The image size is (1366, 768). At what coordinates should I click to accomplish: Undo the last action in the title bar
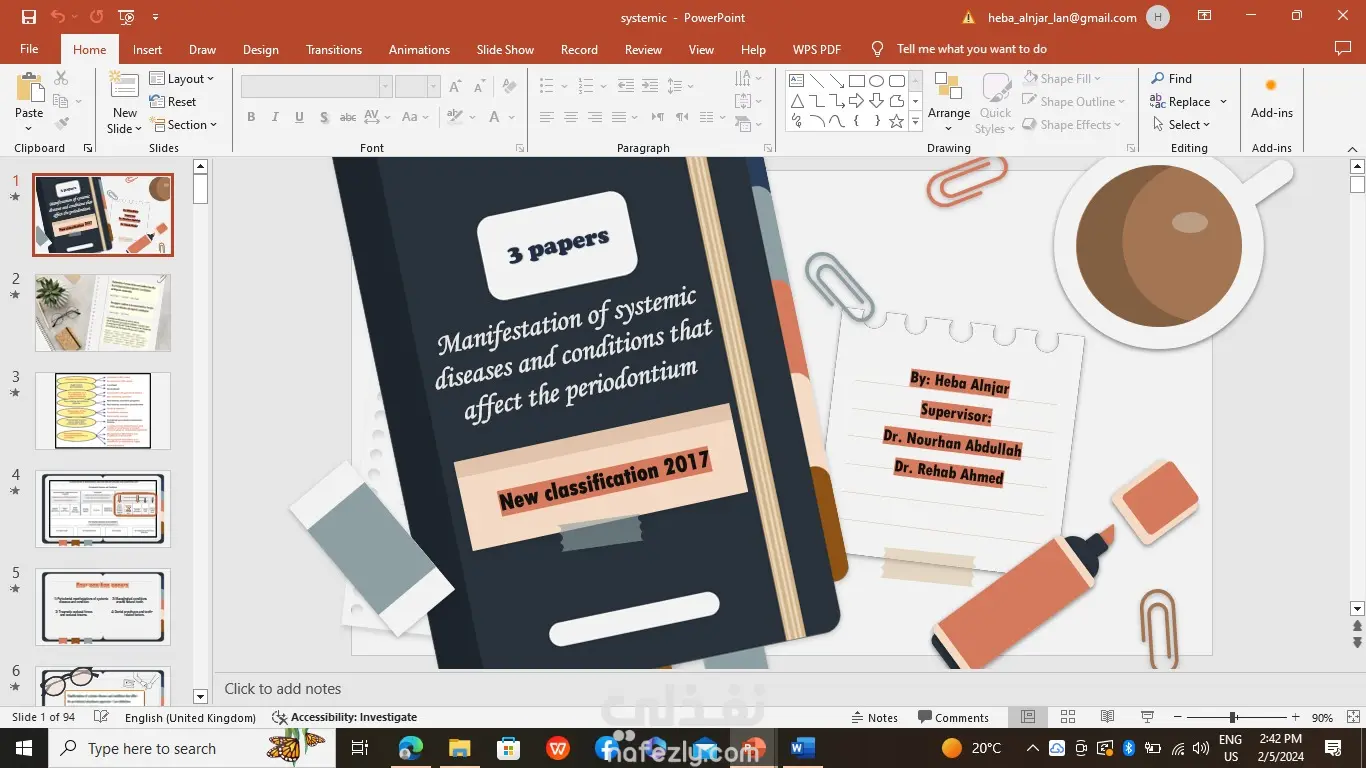pos(57,17)
